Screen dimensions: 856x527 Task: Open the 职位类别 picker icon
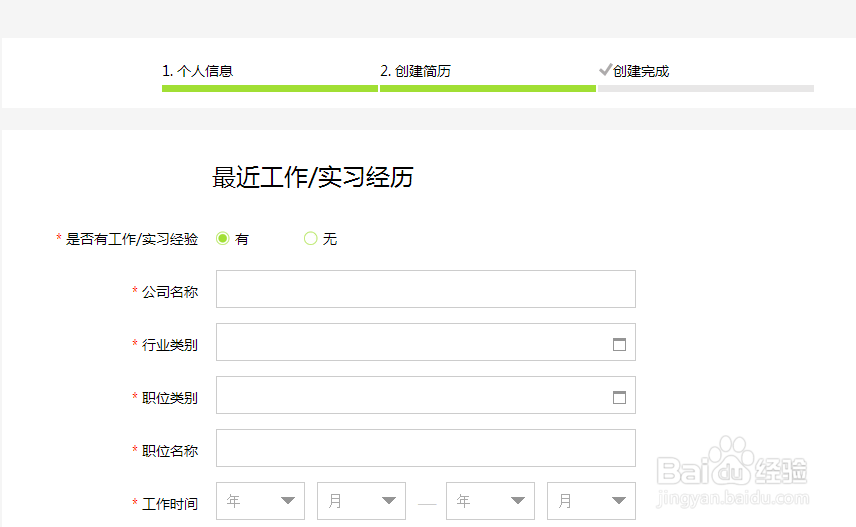tap(619, 397)
